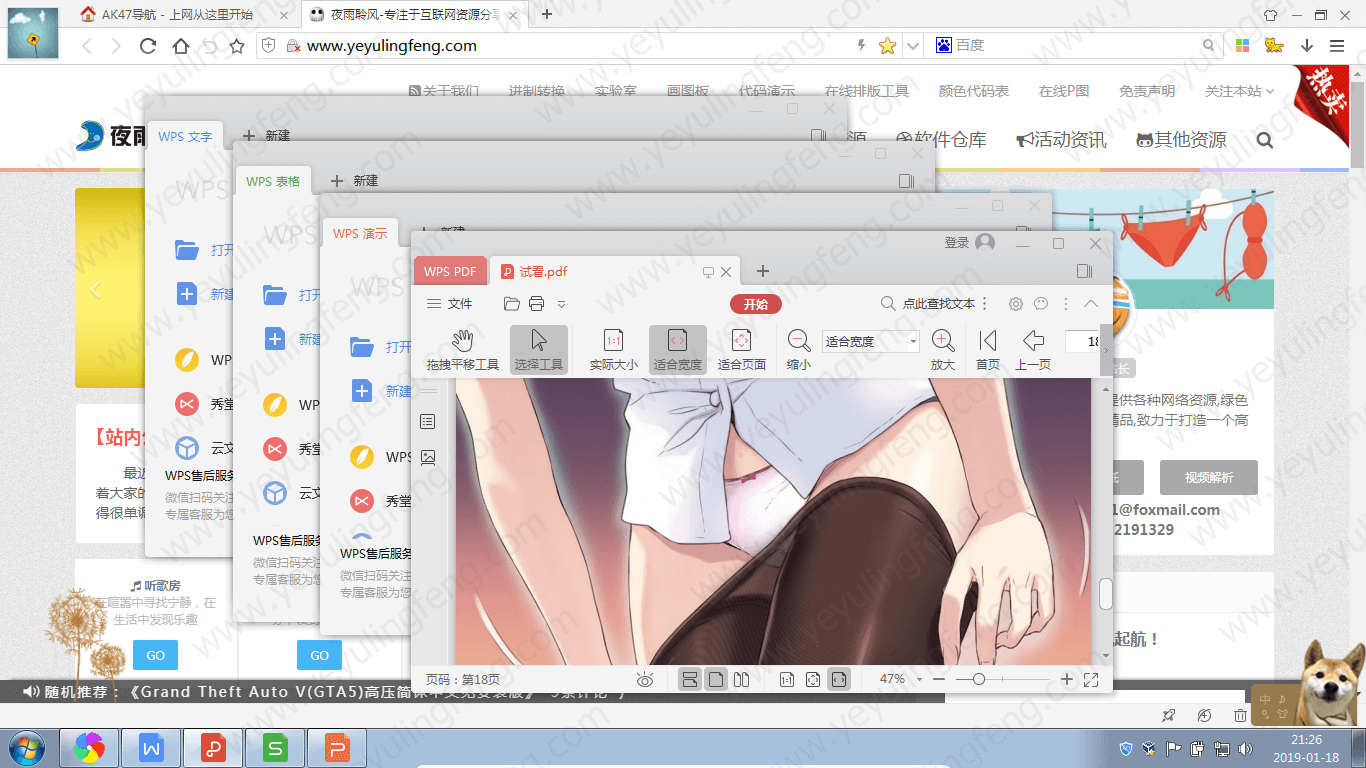Click the zoom out (缩小) magnifier

(x=799, y=350)
